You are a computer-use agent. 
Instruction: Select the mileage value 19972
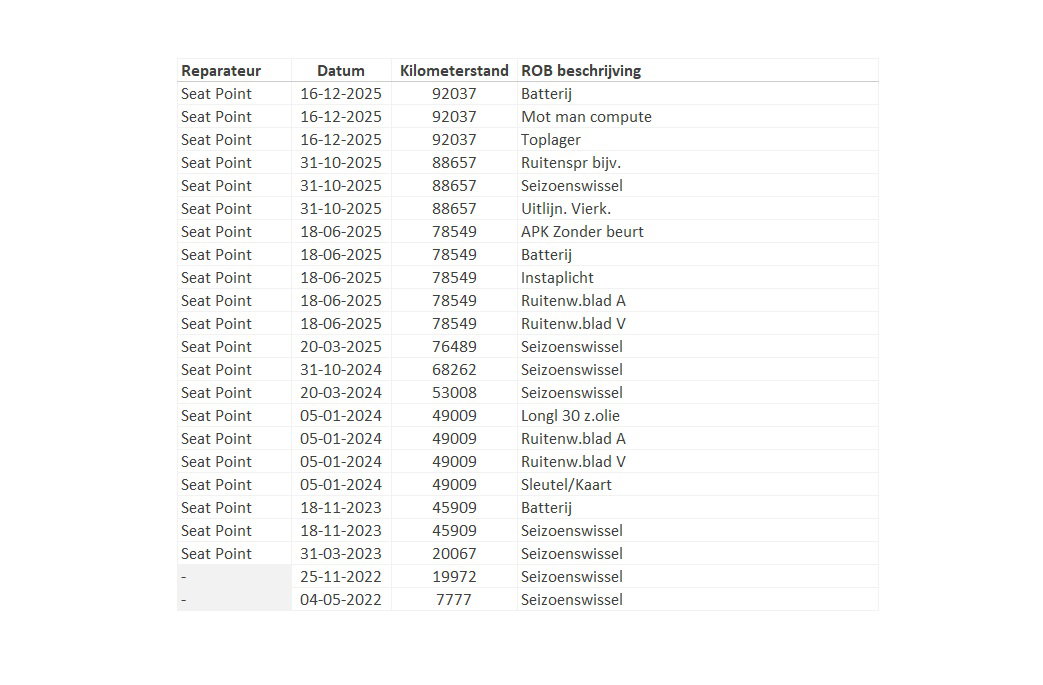point(454,577)
